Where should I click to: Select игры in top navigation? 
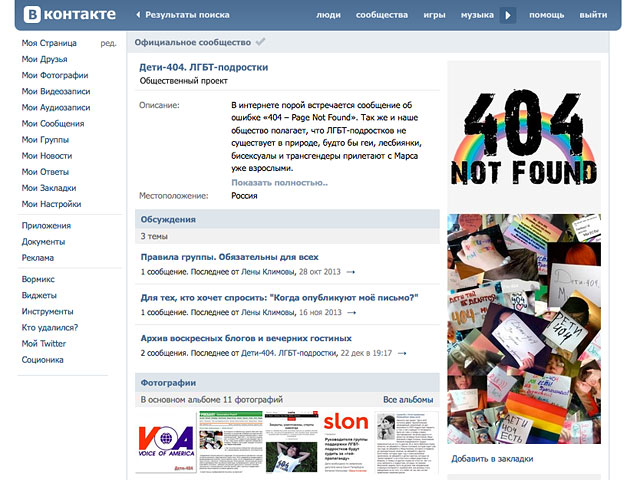[x=435, y=16]
